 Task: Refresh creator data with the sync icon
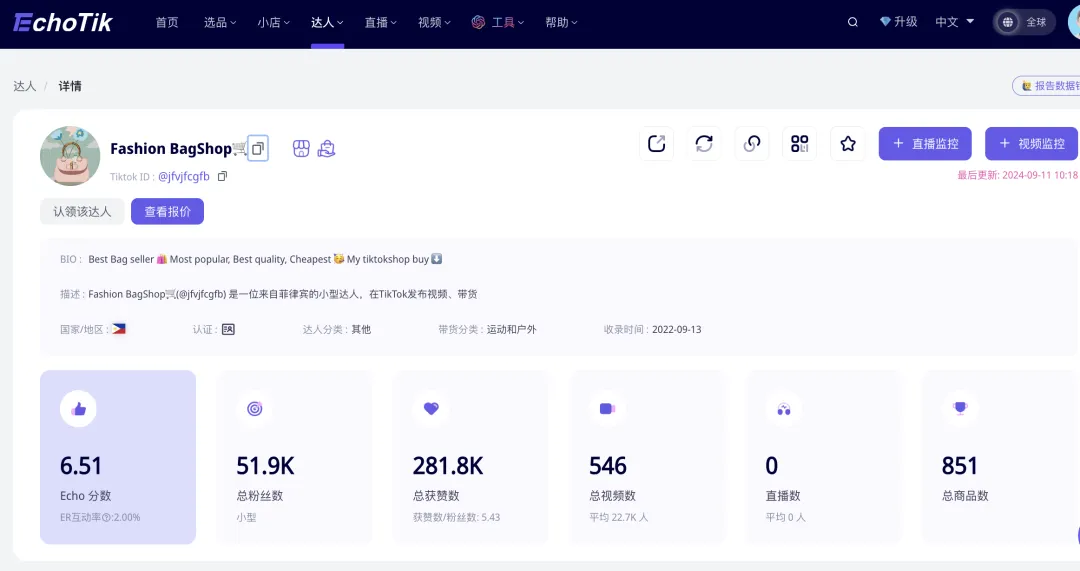[x=704, y=143]
